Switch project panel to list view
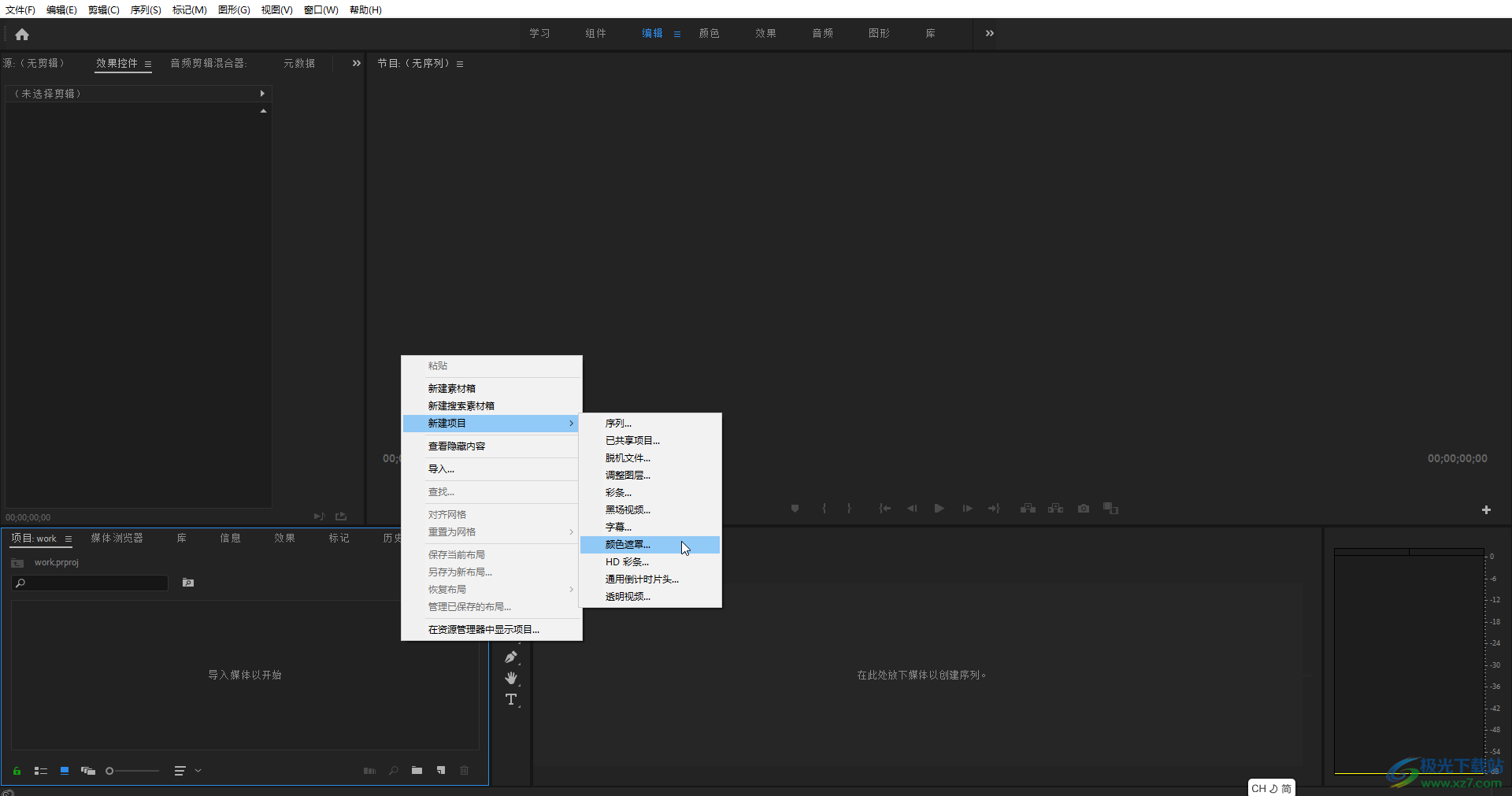 click(x=41, y=771)
